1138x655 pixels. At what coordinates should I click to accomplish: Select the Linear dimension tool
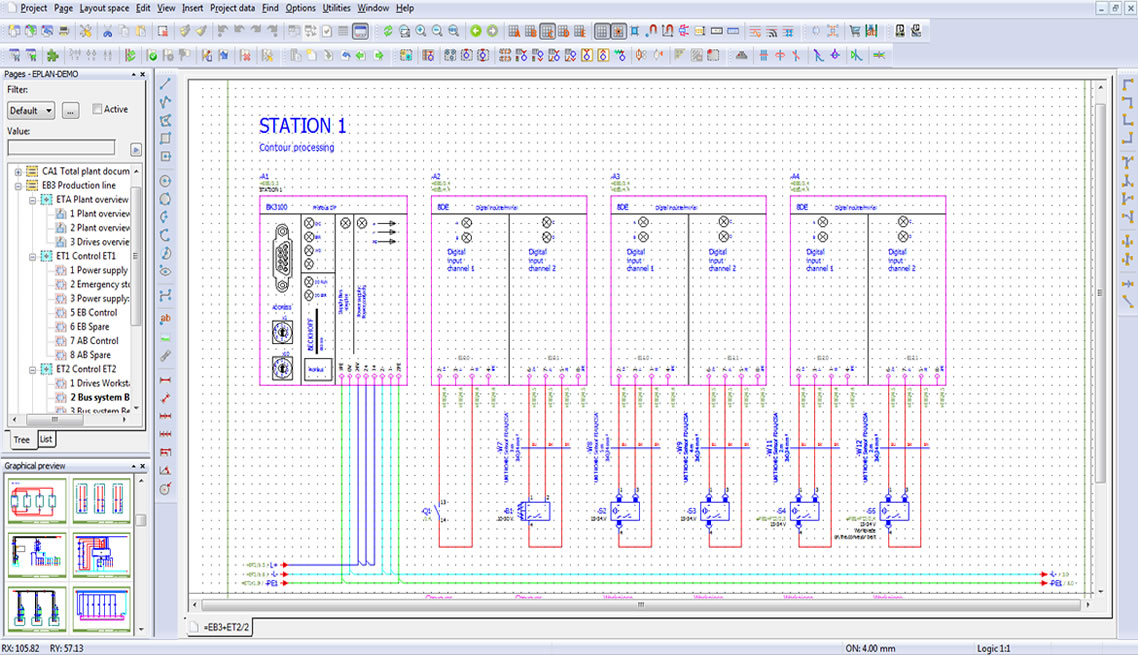click(x=165, y=380)
